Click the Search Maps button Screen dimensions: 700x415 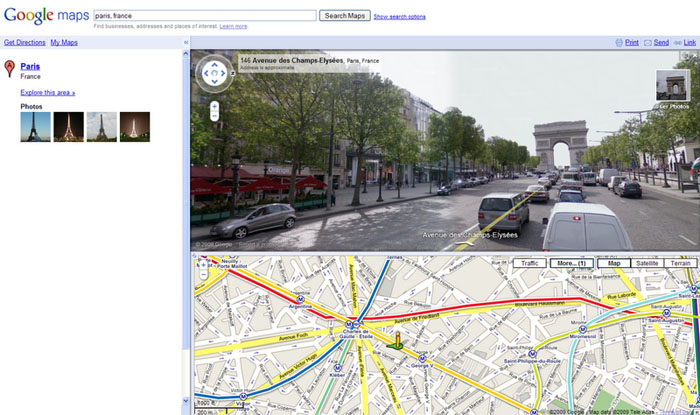point(345,16)
